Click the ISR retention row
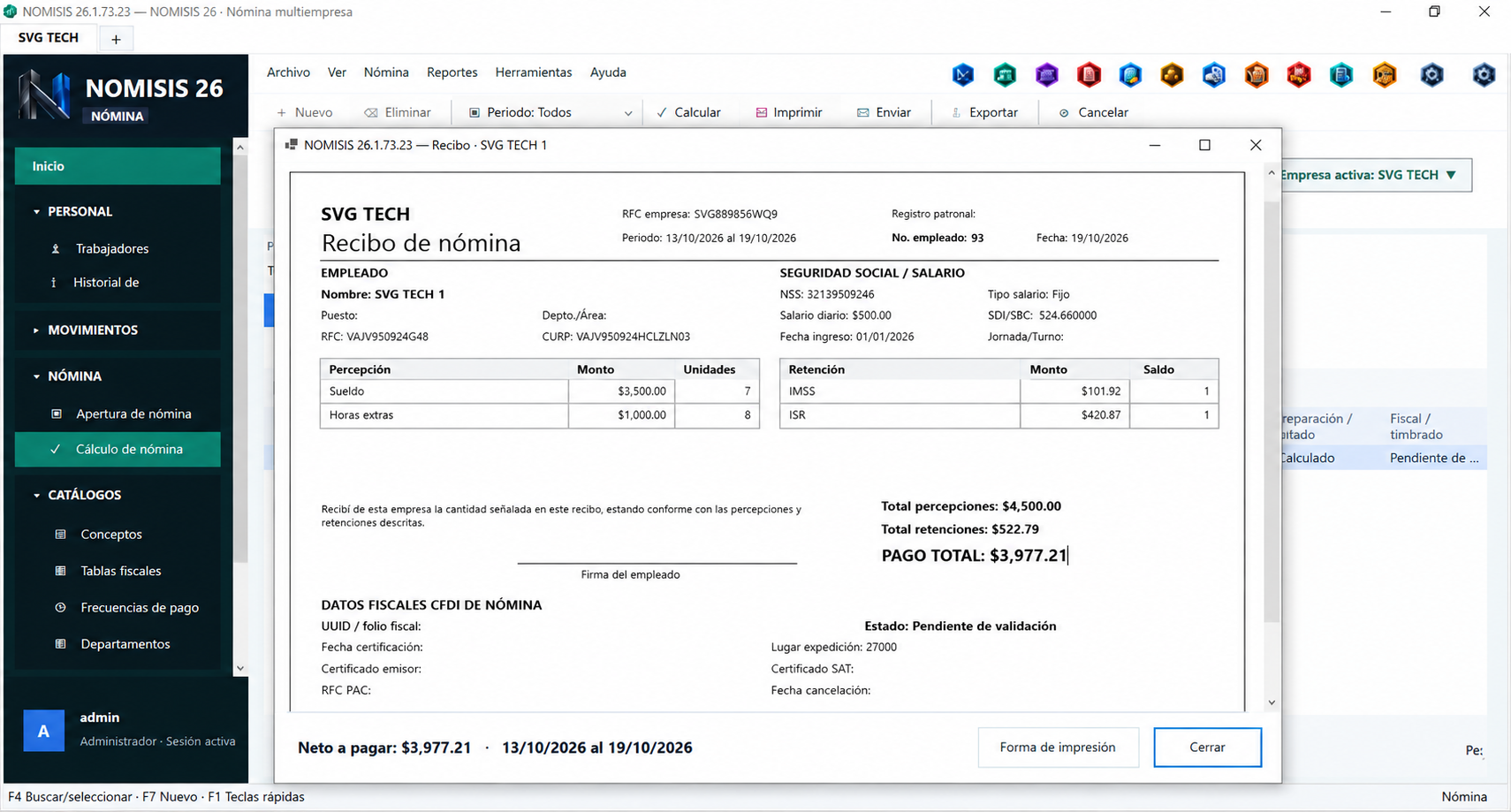 click(998, 415)
